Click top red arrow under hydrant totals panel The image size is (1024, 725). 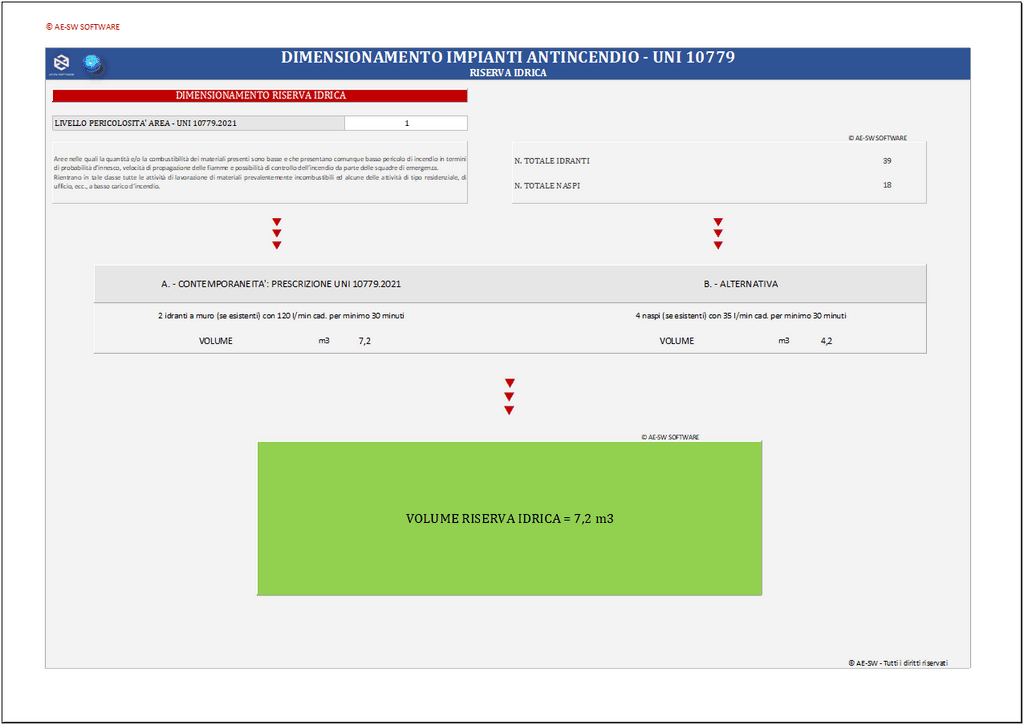pyautogui.click(x=718, y=222)
